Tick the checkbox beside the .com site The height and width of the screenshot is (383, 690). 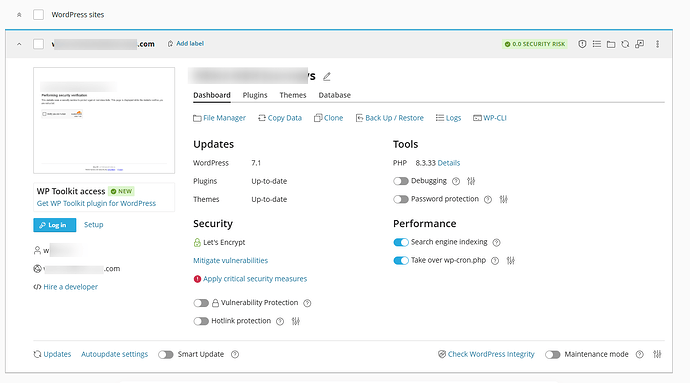coord(38,44)
